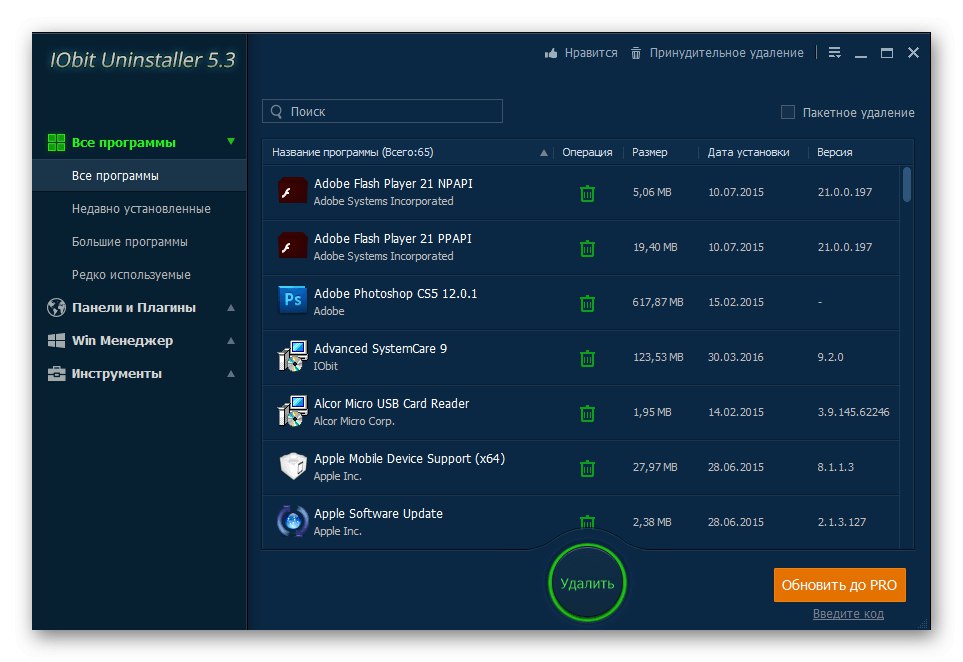Screen dimensions: 963x662
Task: Open the Win Менеджер section
Action: coord(122,341)
